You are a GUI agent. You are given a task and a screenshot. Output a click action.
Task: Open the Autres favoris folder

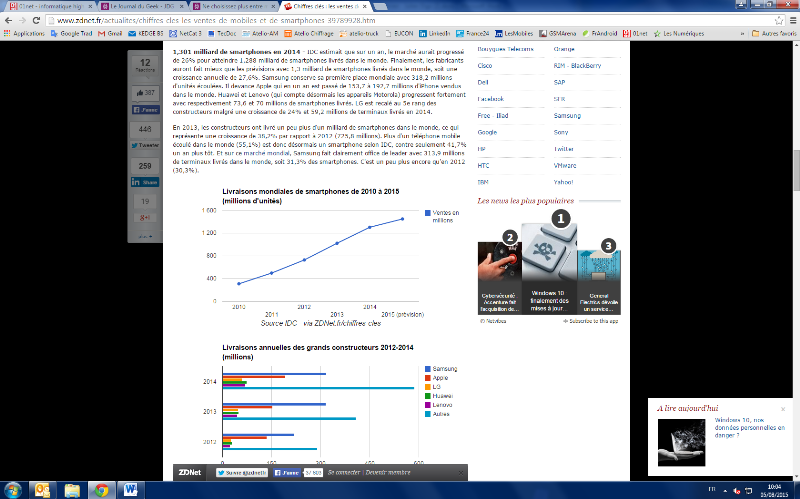coord(774,33)
